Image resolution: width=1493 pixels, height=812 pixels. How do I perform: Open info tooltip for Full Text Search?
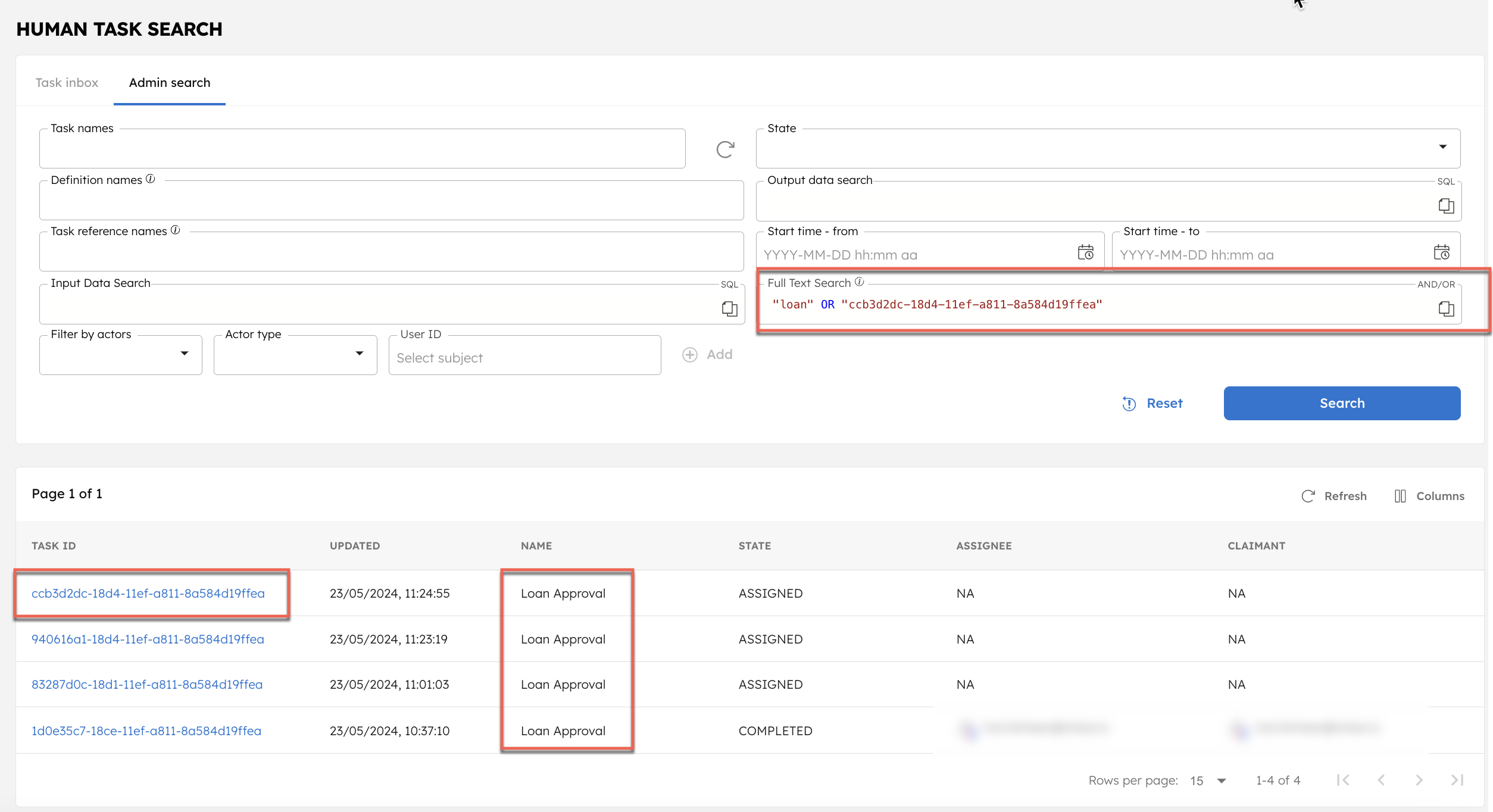point(860,282)
